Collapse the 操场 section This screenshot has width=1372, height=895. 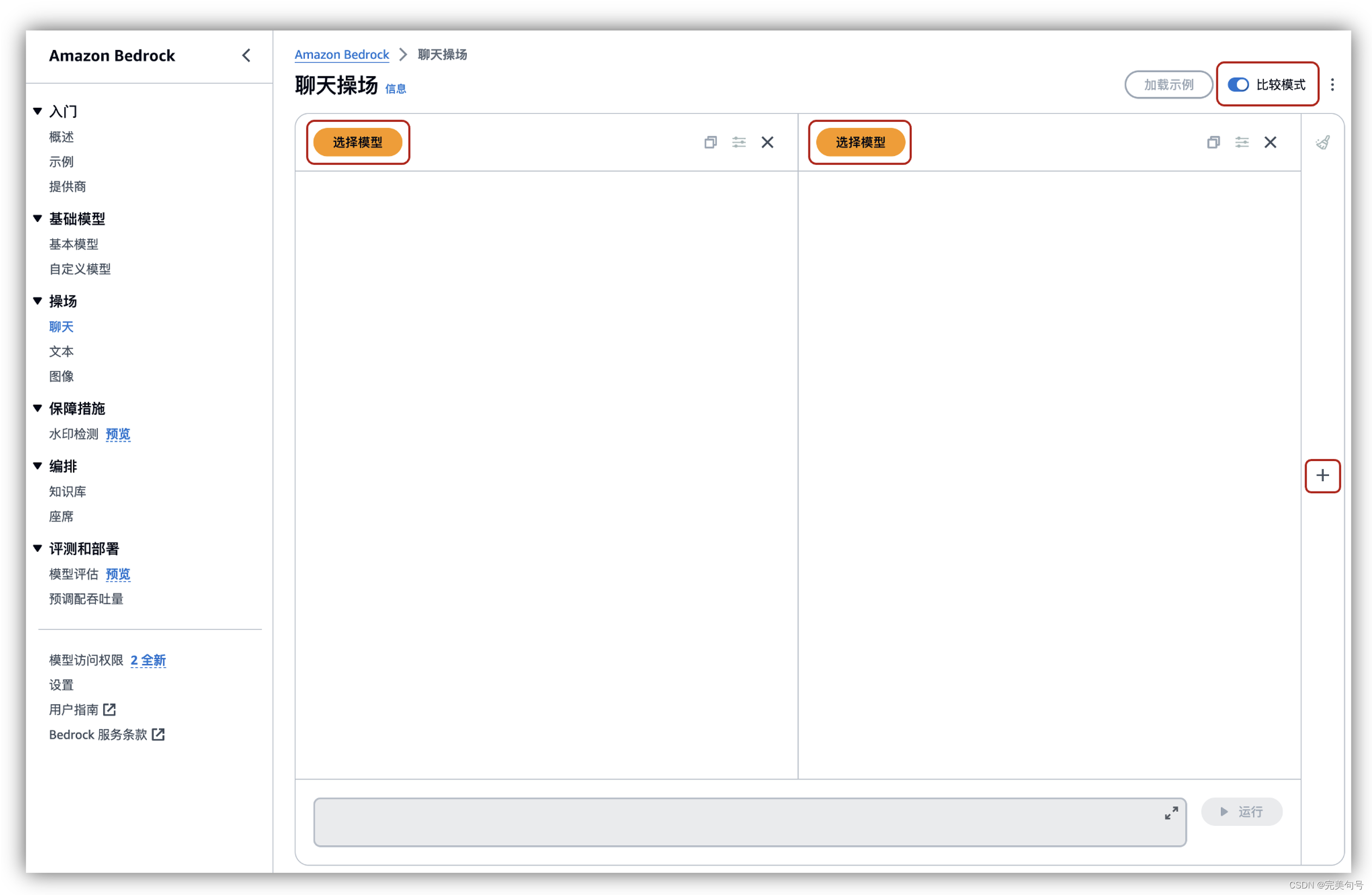tap(38, 301)
